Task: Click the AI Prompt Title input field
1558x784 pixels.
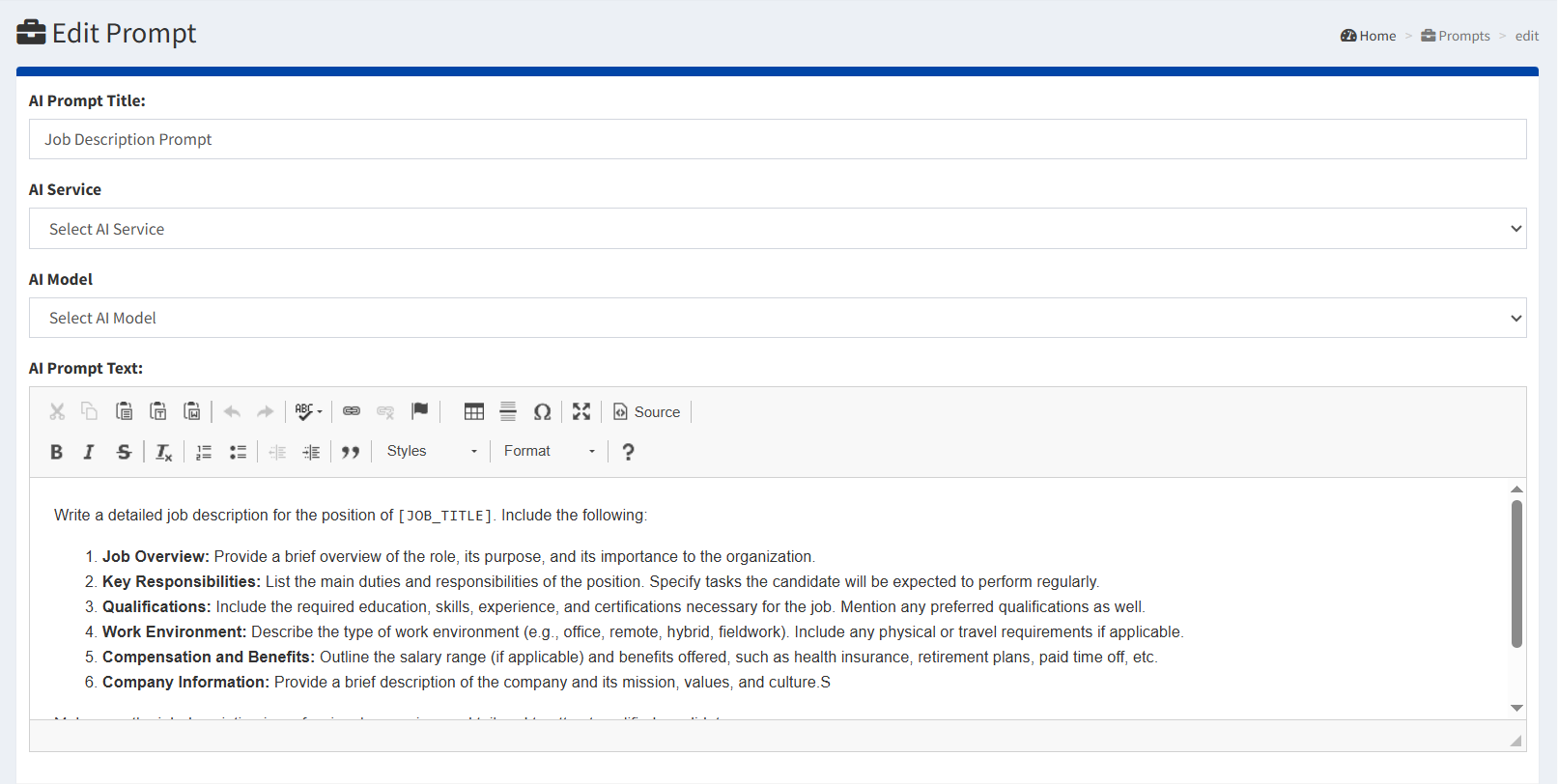Action: [x=777, y=140]
